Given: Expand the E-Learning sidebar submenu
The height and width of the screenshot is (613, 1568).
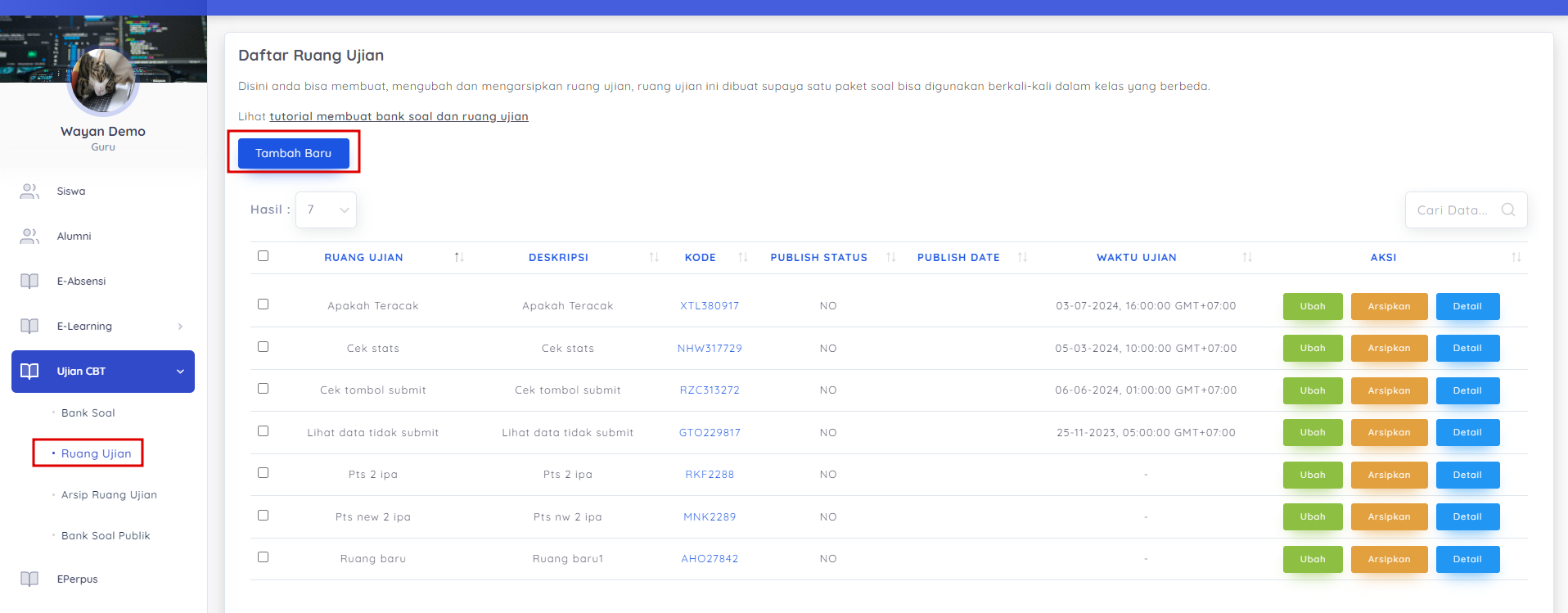Looking at the screenshot, I should coord(180,327).
